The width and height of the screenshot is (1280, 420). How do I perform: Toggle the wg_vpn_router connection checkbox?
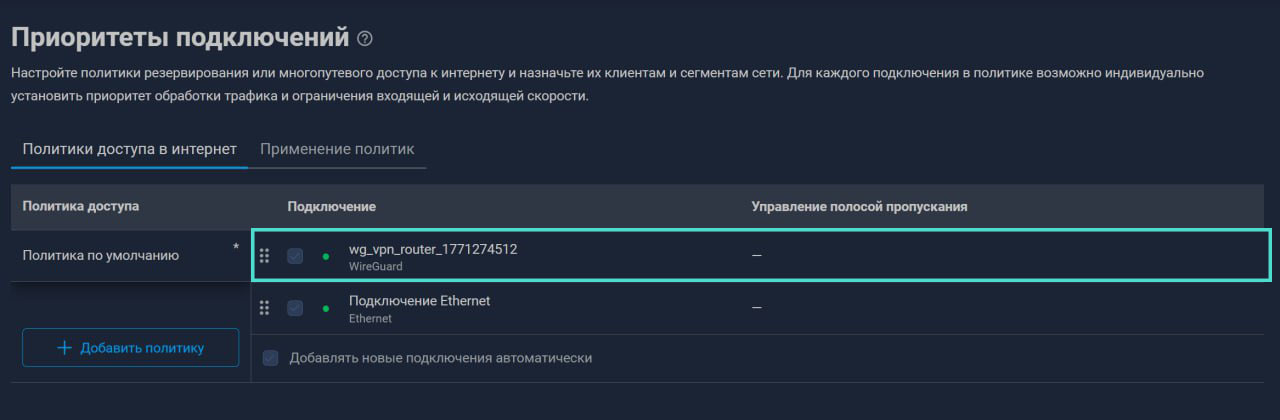(x=295, y=256)
